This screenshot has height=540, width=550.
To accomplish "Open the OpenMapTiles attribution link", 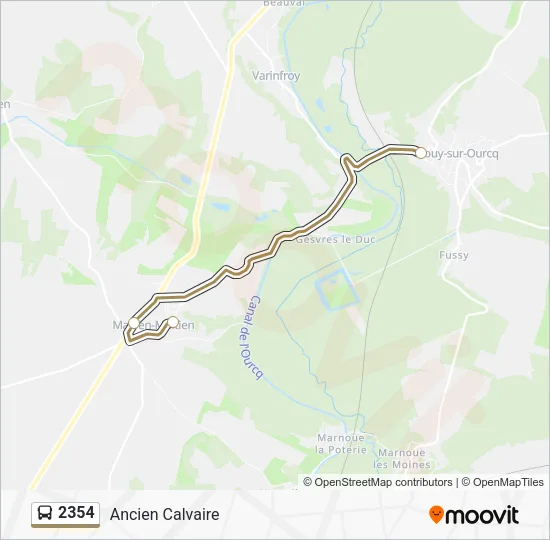I will click(x=502, y=482).
